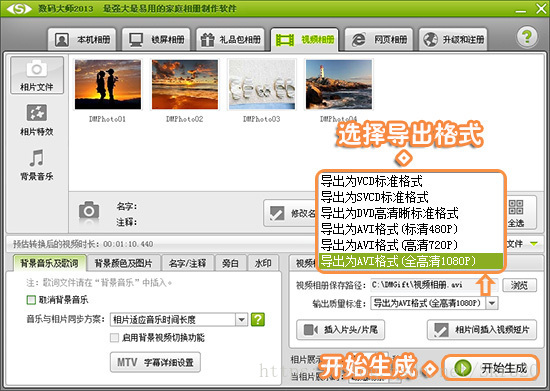
Task: Switch to 背景音乐及歌词 tab
Action: (49, 263)
